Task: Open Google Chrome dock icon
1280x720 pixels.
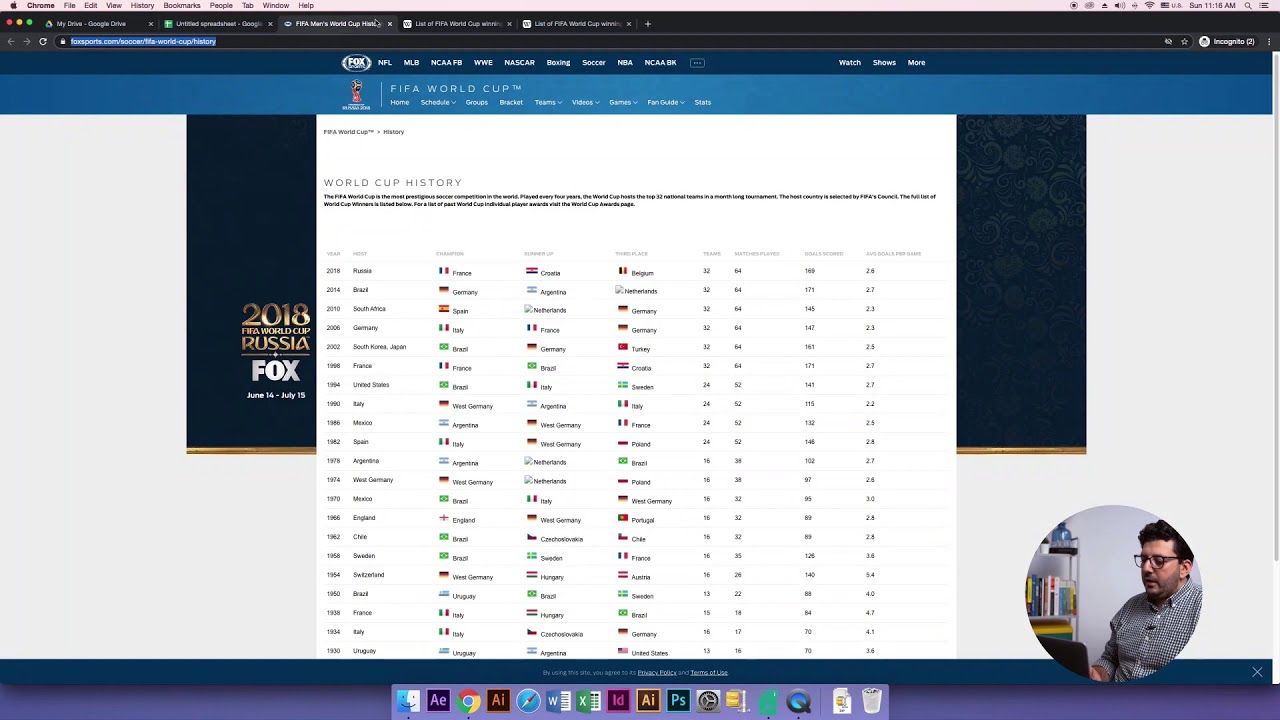Action: (468, 701)
